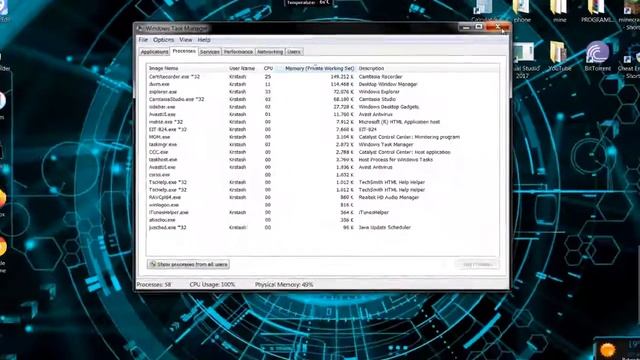Minimize the Windows Task Manager window
The width and height of the screenshot is (640, 360).
(465, 27)
